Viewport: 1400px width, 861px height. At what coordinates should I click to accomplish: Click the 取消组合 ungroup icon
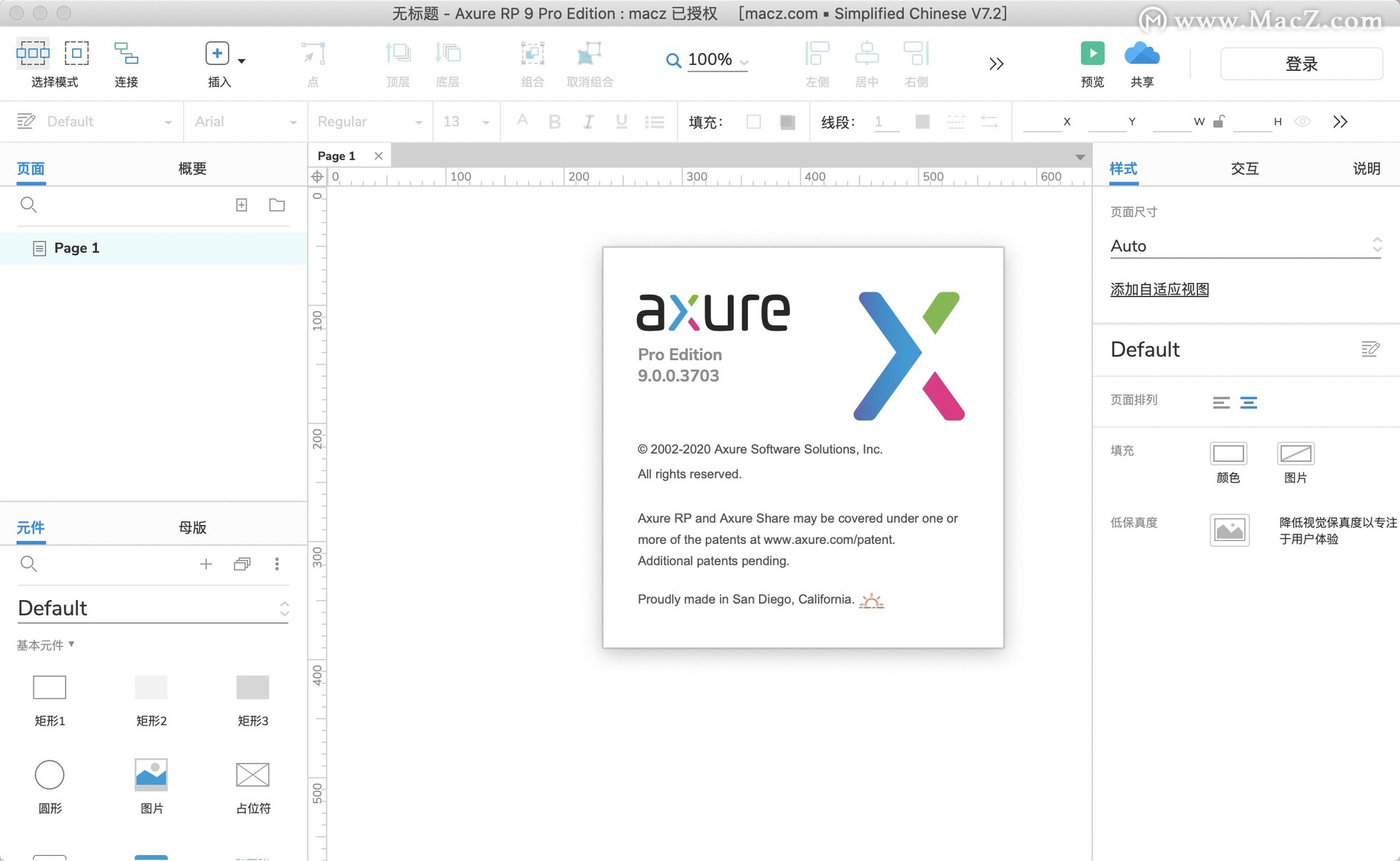(589, 53)
